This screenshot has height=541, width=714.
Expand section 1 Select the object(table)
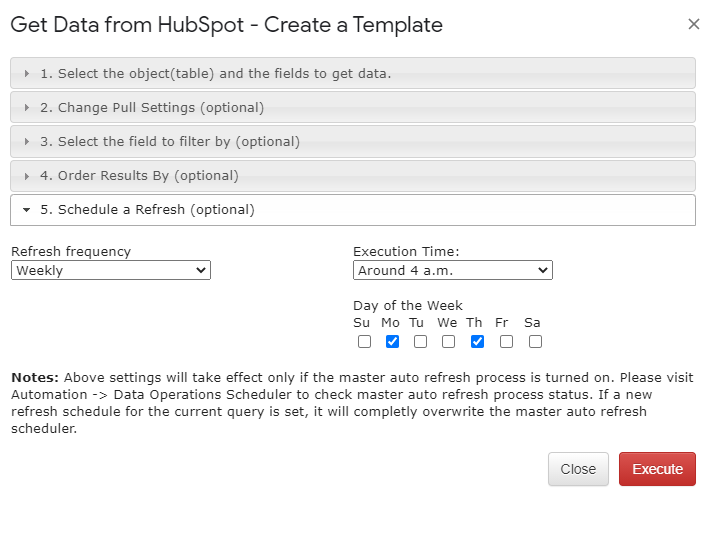pyautogui.click(x=353, y=73)
